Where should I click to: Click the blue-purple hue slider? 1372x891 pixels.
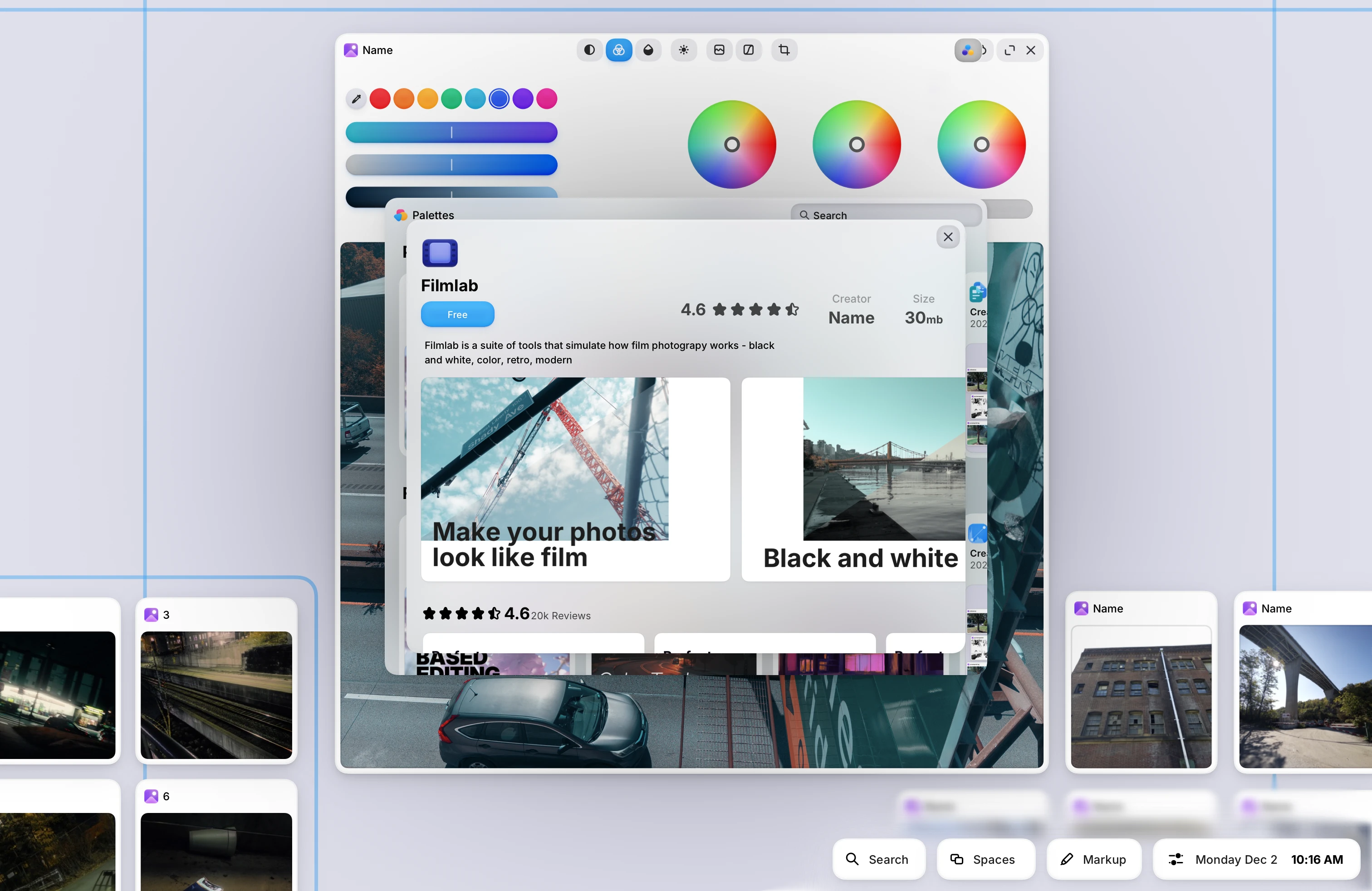click(x=451, y=132)
